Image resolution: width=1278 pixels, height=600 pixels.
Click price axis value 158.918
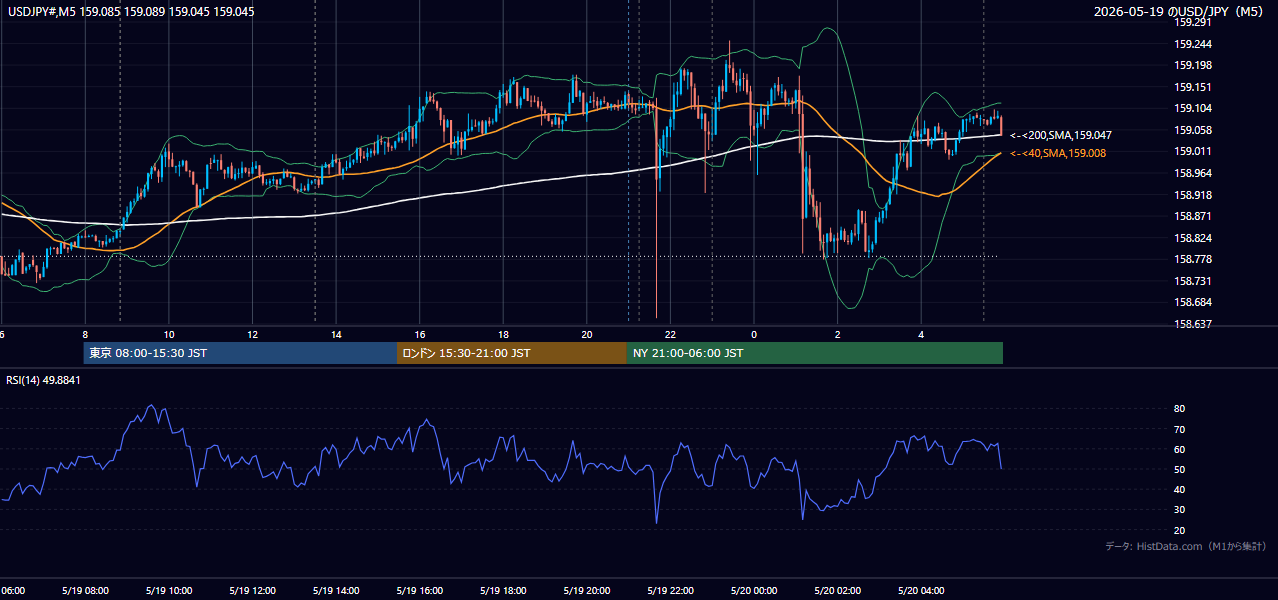point(1193,195)
